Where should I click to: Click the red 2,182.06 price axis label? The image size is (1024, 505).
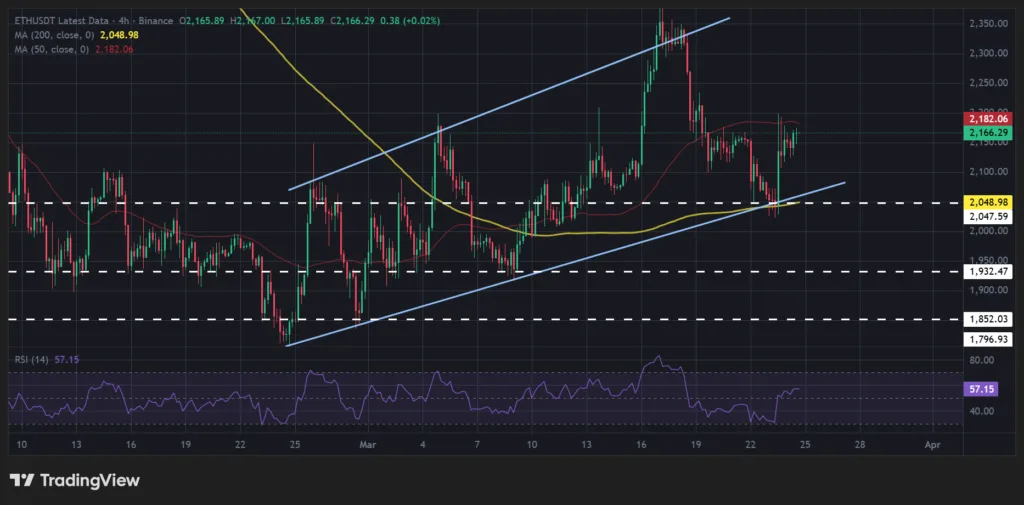[989, 120]
